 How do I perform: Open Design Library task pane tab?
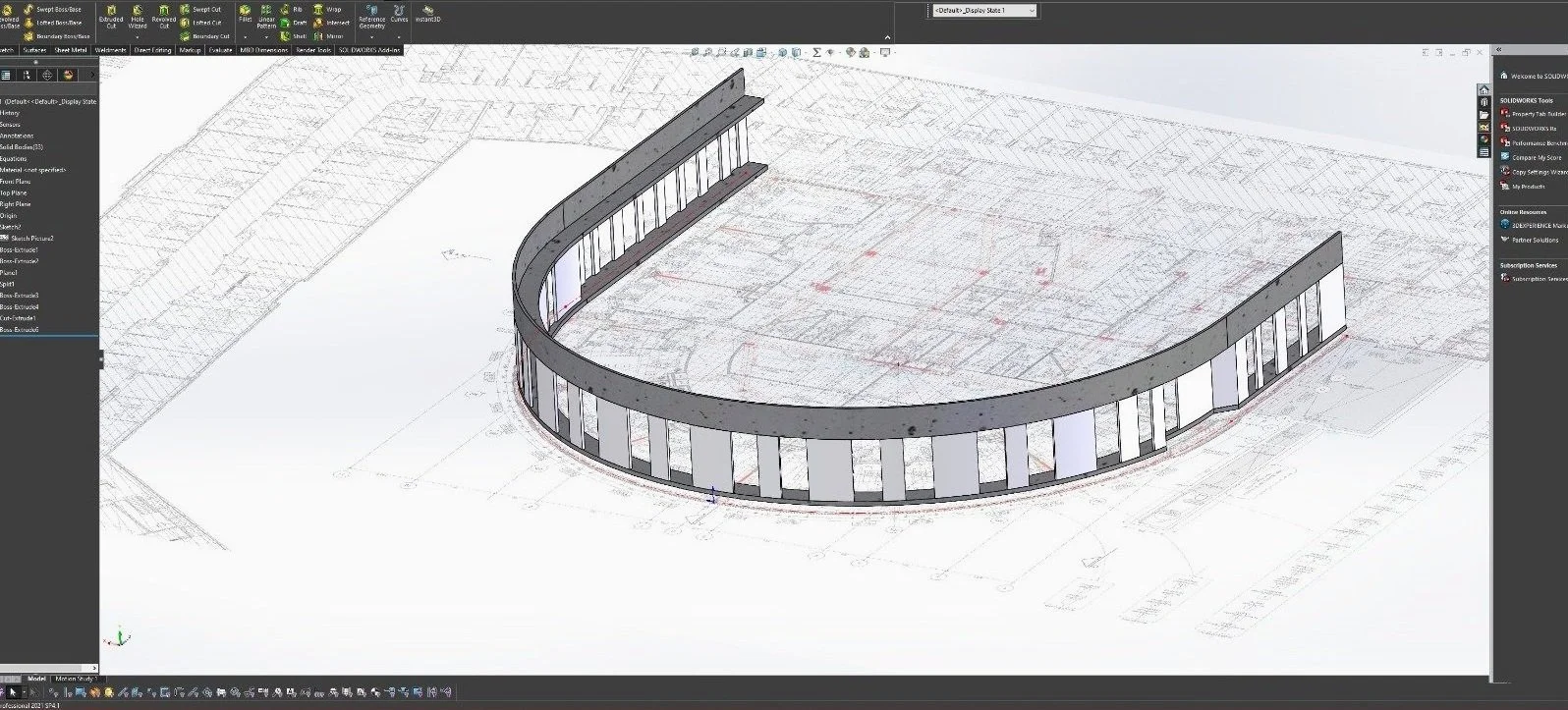[x=1484, y=102]
